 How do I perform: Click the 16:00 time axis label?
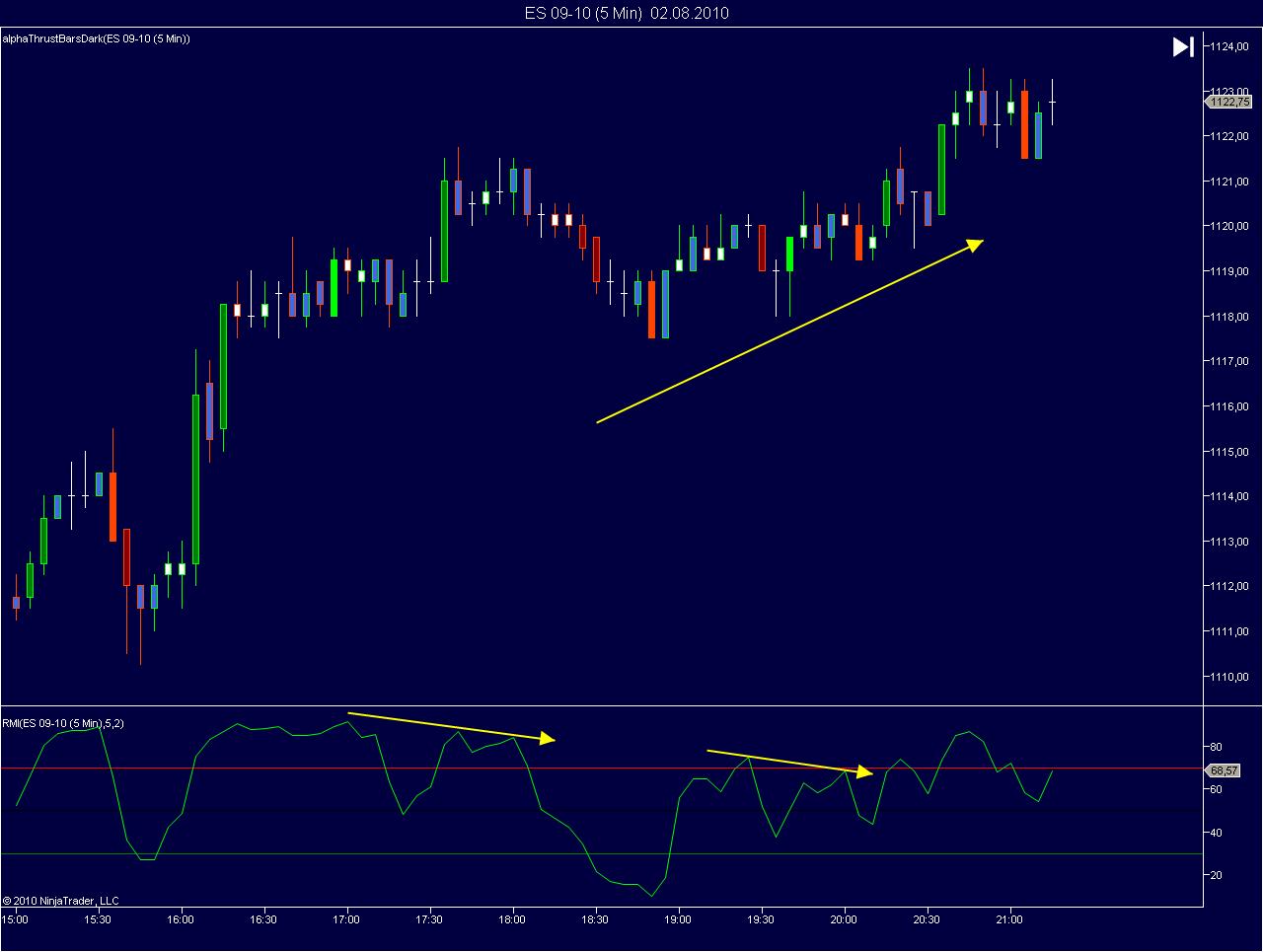click(x=180, y=919)
